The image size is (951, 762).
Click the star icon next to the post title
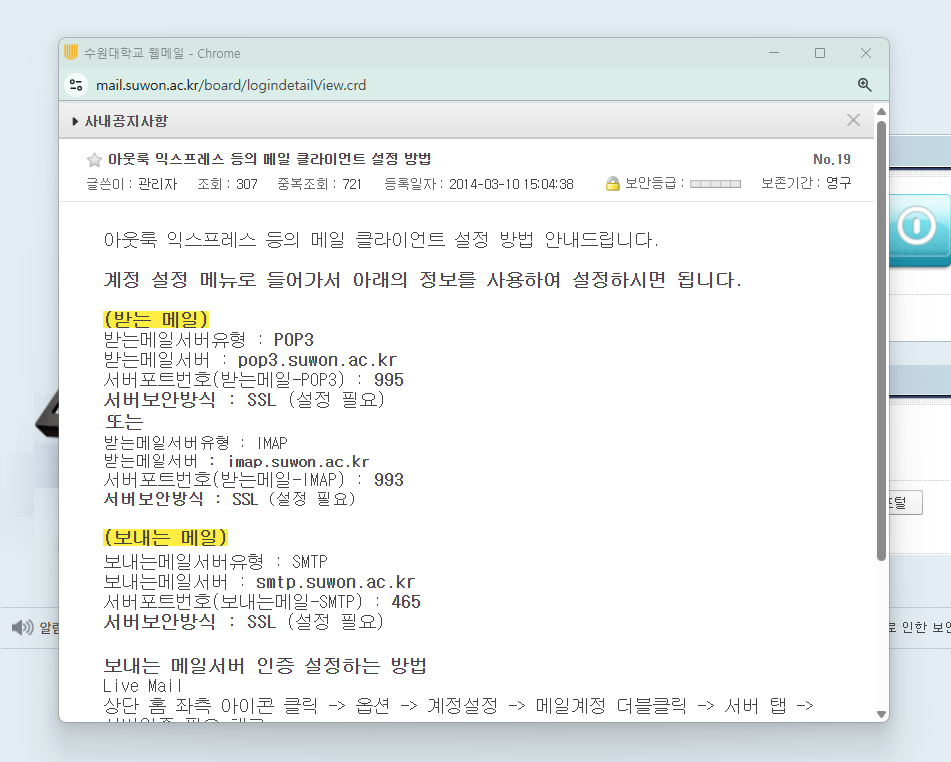94,159
